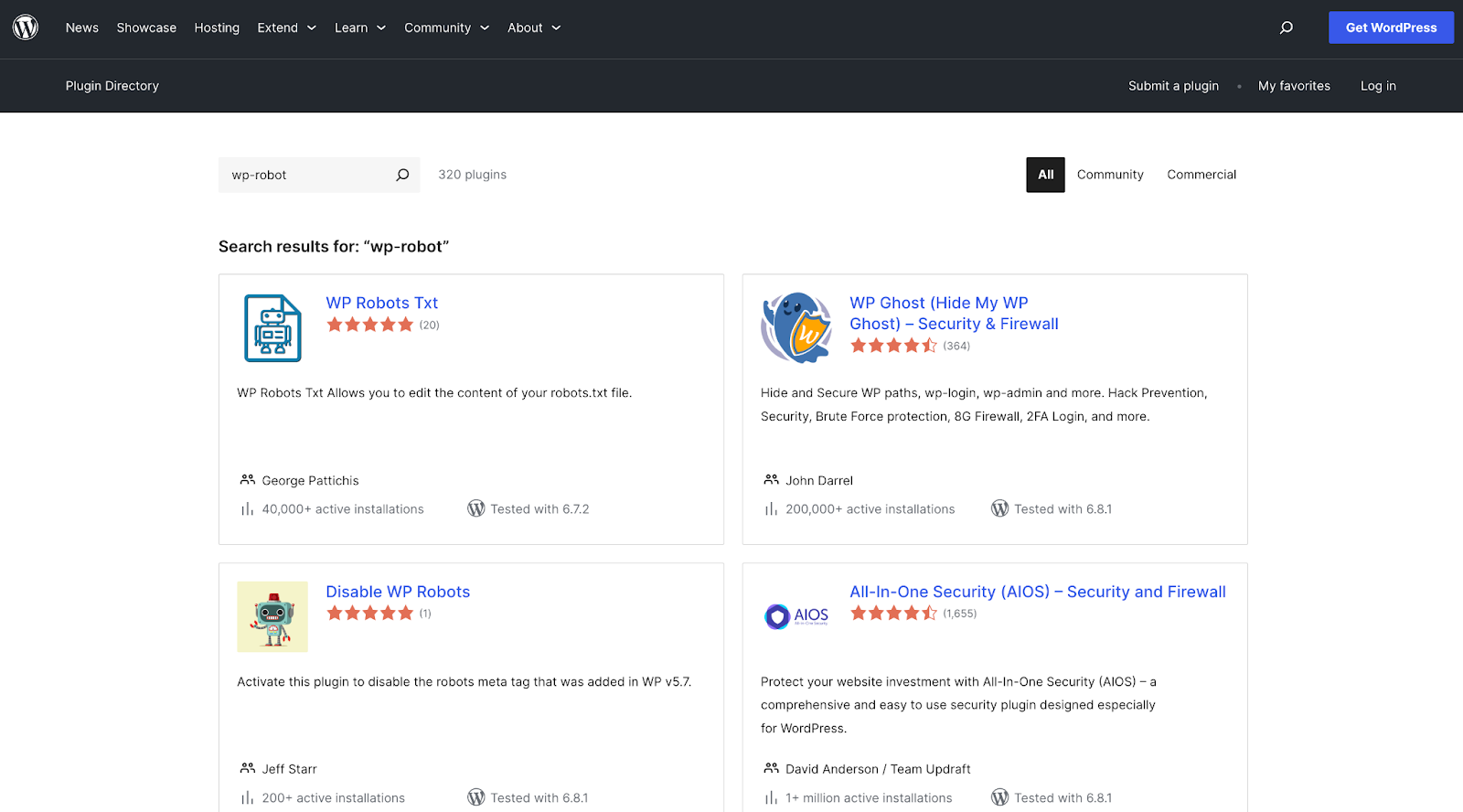Open My favorites
Screen dimensions: 1463x812
click(x=1294, y=86)
